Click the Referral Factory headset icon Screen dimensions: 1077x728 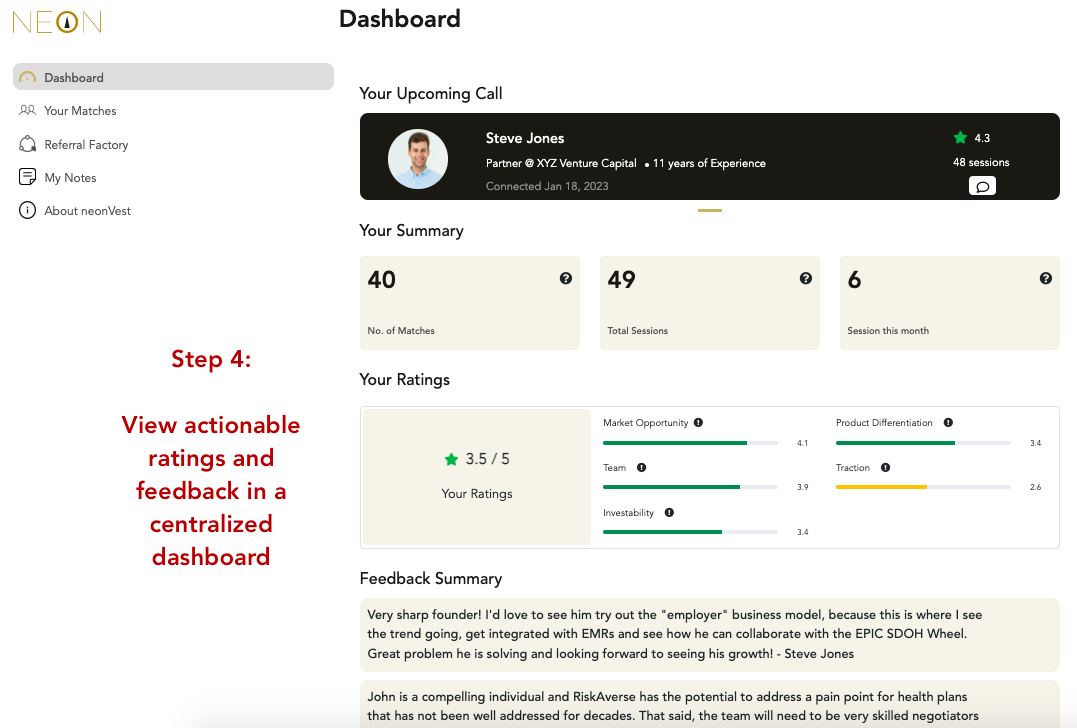pyautogui.click(x=27, y=144)
